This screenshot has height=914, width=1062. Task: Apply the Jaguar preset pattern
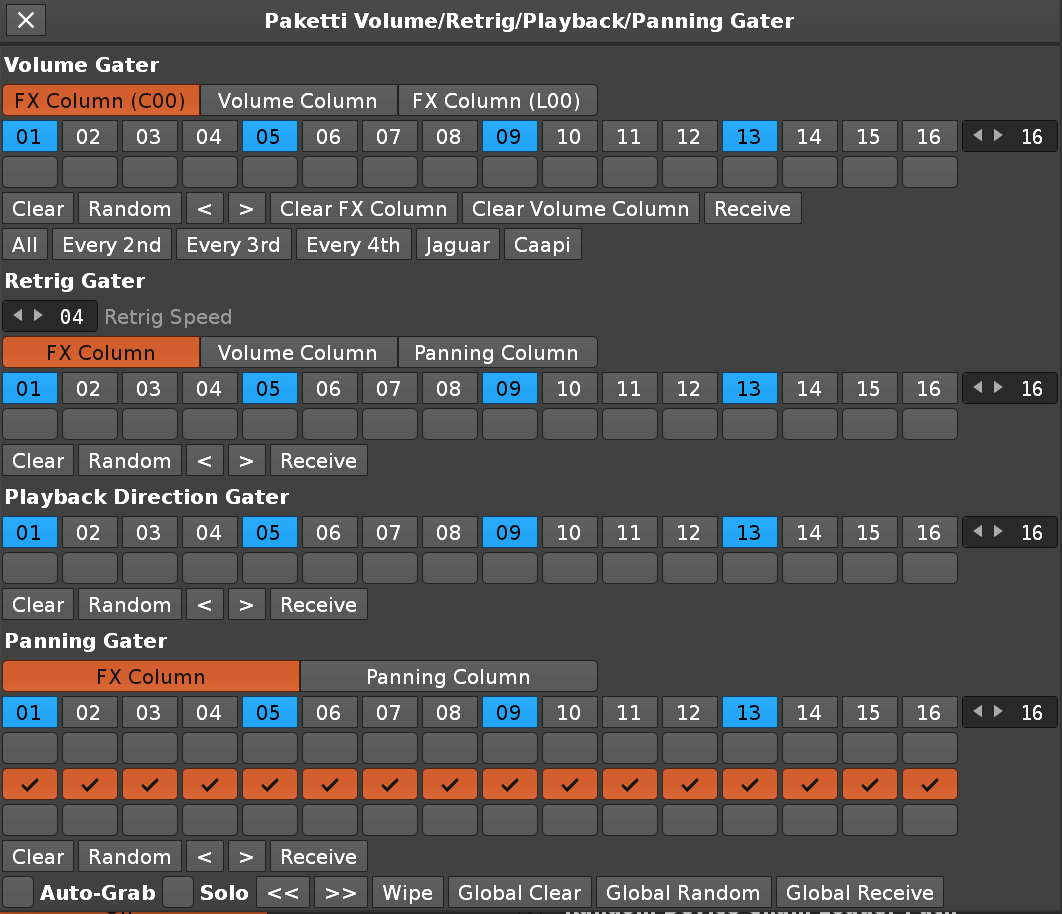(x=458, y=245)
